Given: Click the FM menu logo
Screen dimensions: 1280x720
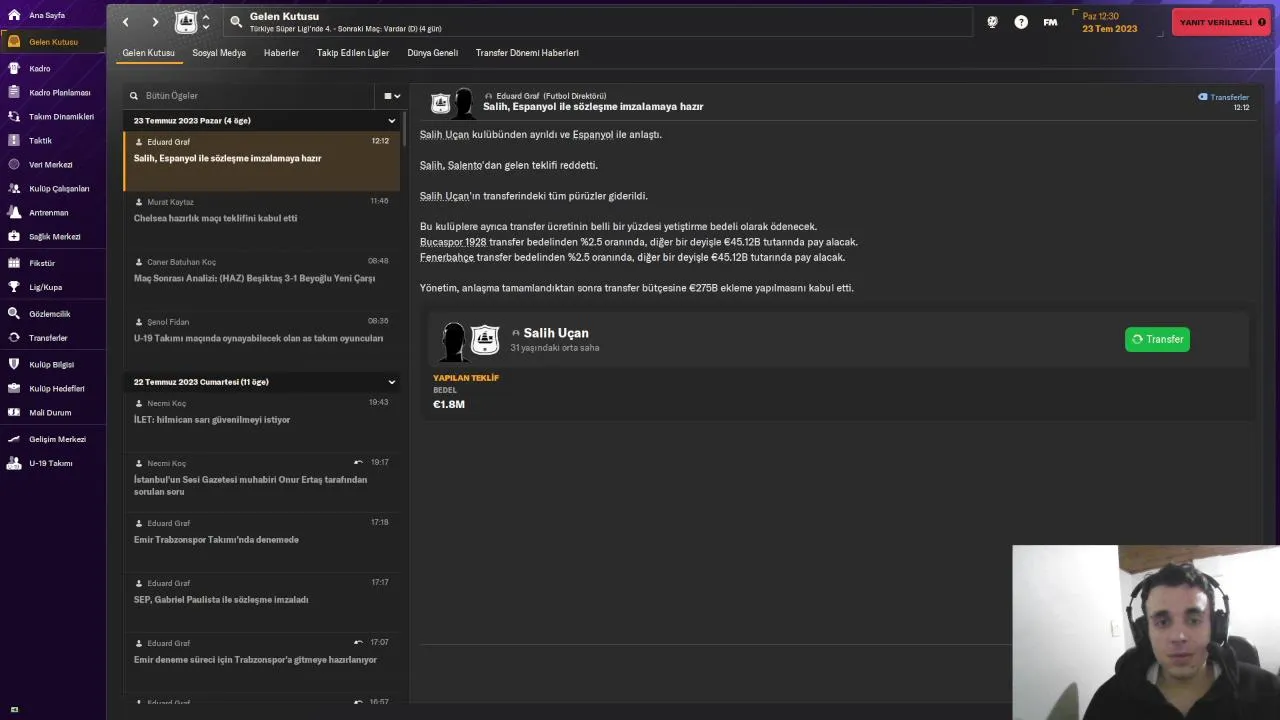Looking at the screenshot, I should point(1050,22).
